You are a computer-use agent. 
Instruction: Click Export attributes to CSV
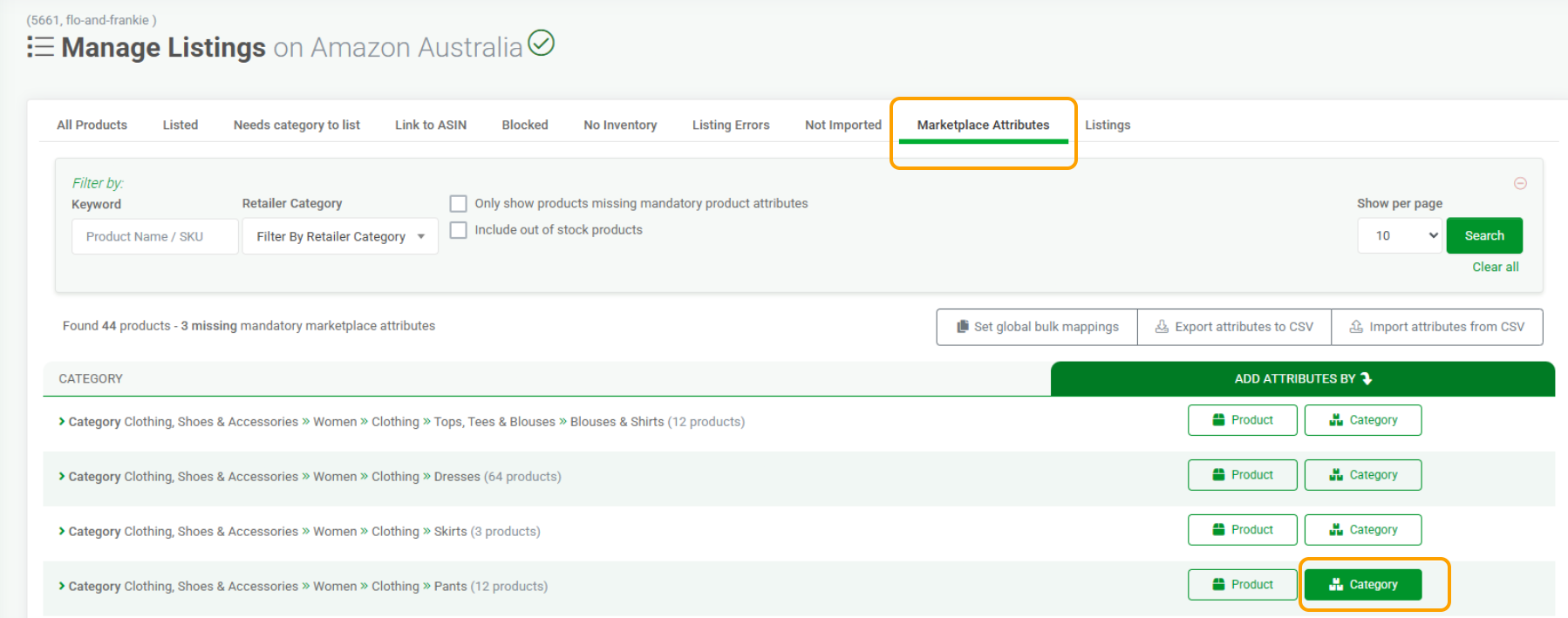1234,327
